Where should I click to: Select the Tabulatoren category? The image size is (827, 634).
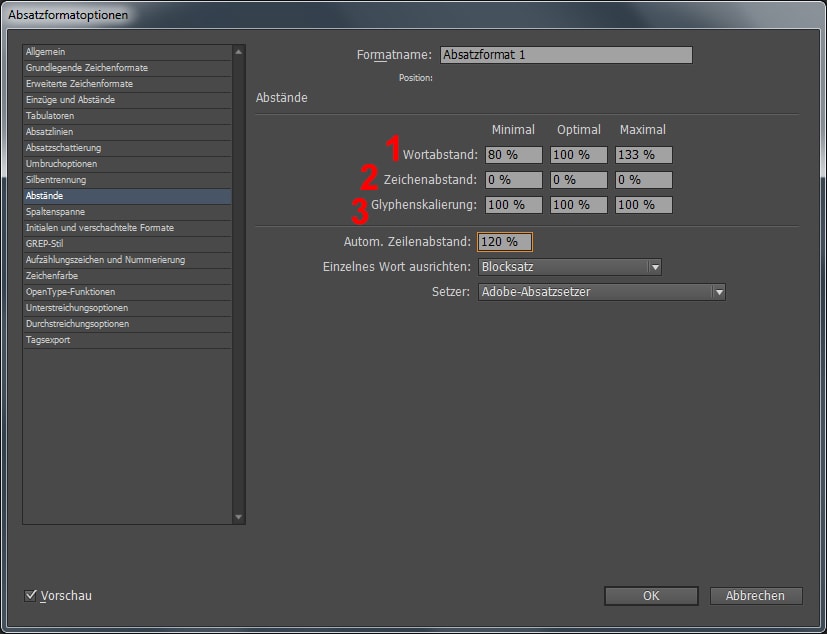point(50,116)
